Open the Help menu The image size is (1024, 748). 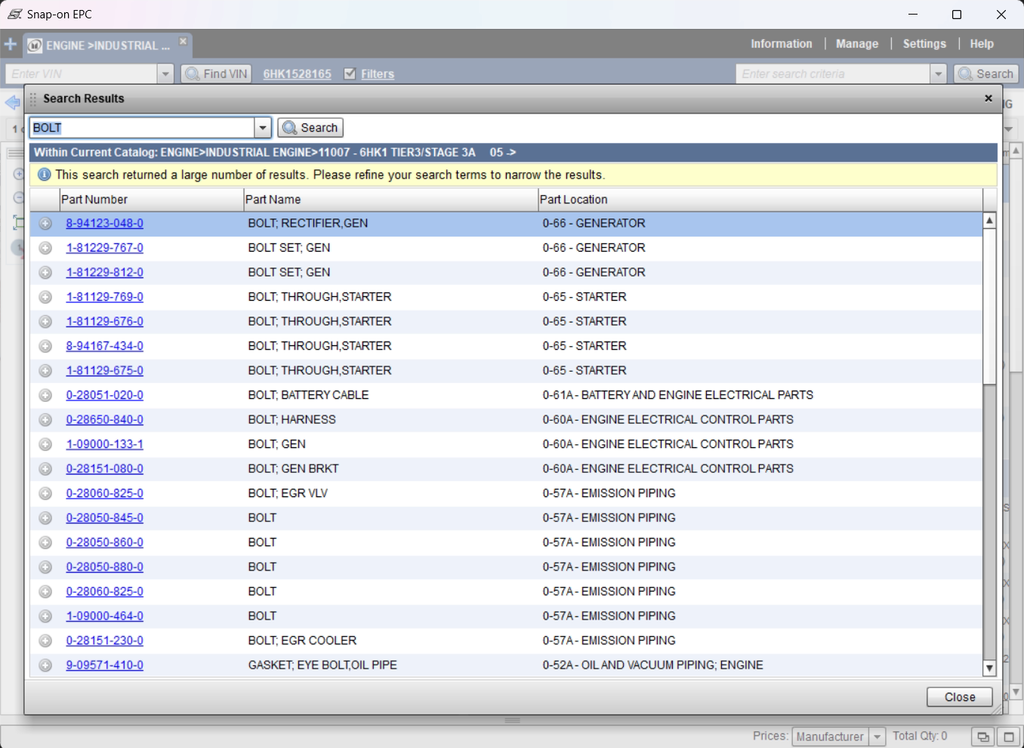click(982, 44)
